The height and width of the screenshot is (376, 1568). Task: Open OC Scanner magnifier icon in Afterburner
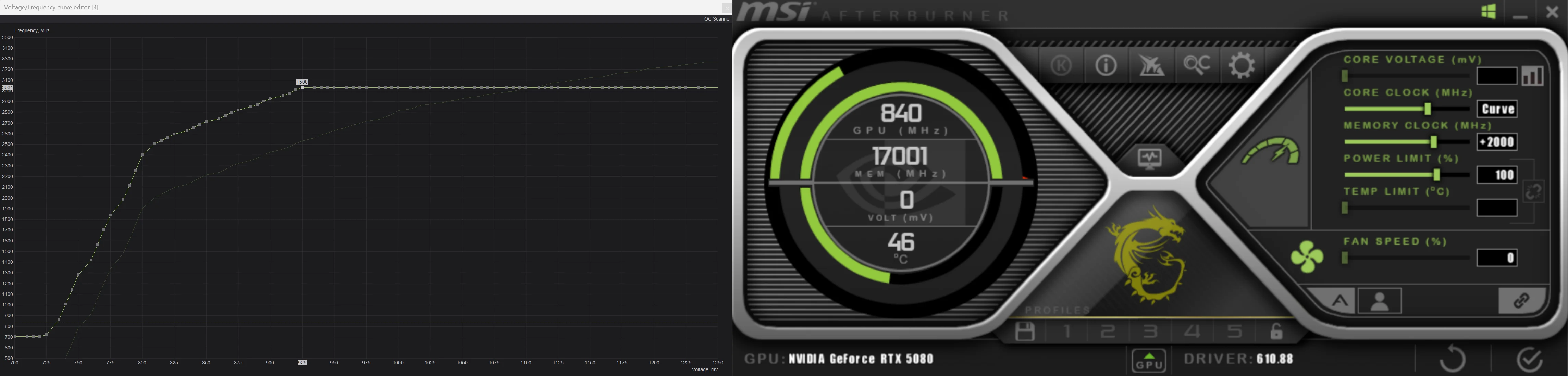click(1197, 64)
